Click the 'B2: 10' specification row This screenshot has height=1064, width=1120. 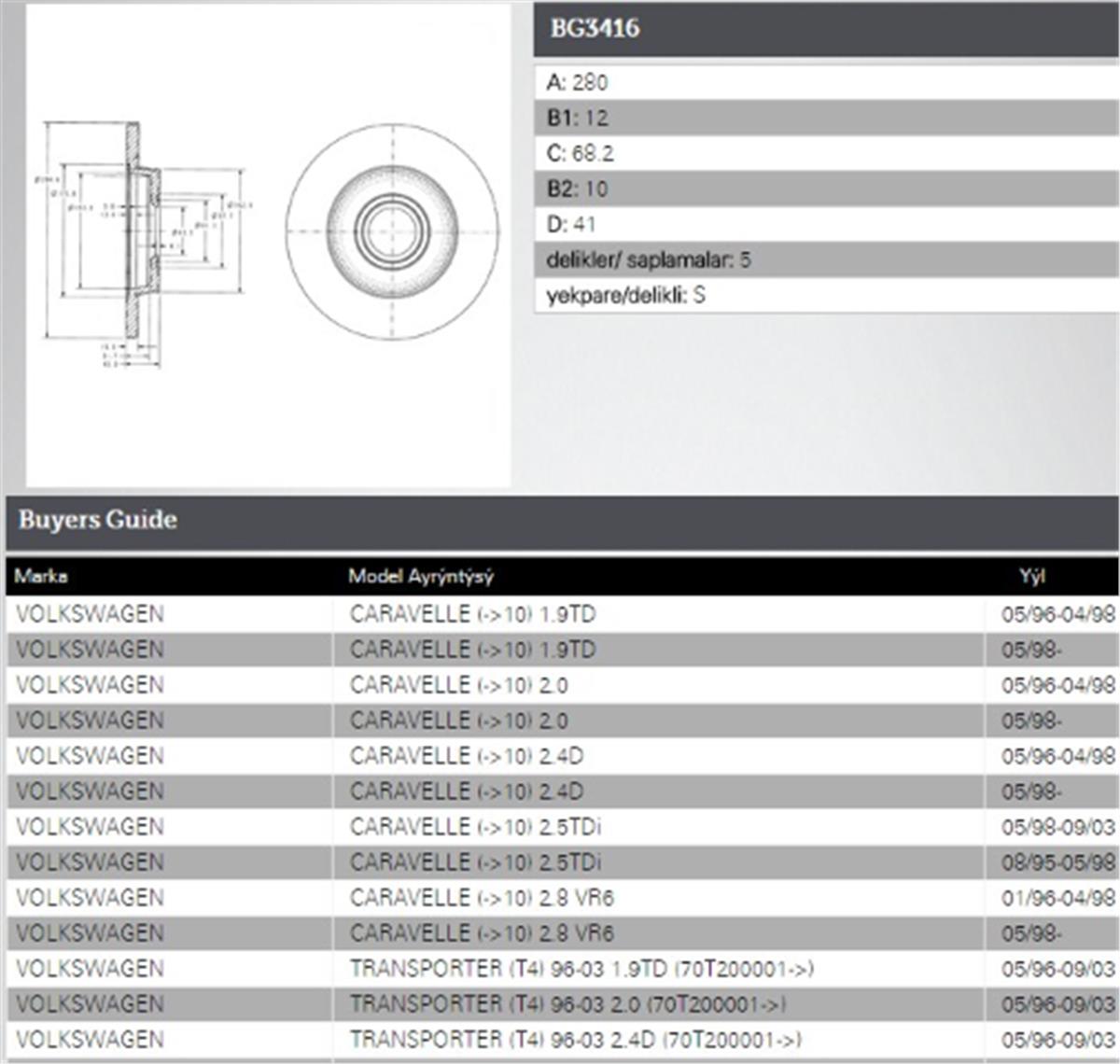827,189
